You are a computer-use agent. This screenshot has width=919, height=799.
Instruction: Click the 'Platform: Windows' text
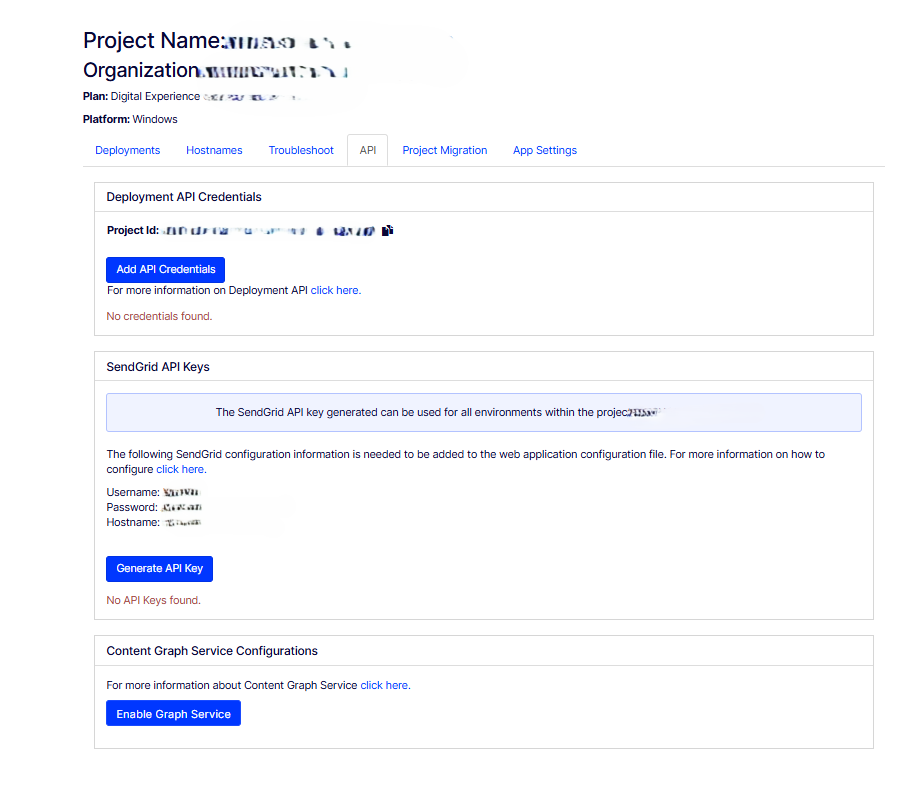[x=130, y=119]
